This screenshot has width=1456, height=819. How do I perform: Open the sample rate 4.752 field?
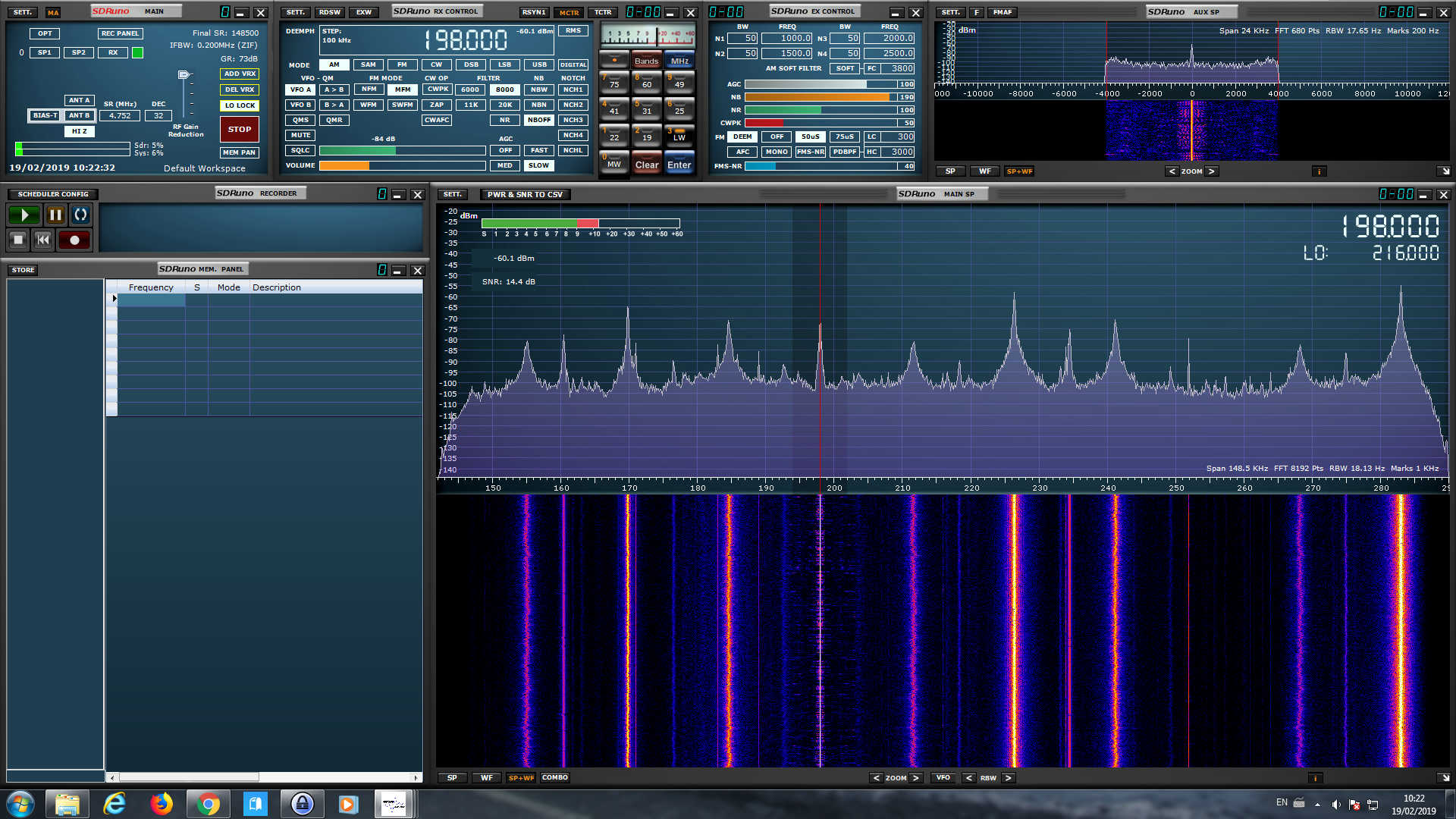[x=120, y=116]
